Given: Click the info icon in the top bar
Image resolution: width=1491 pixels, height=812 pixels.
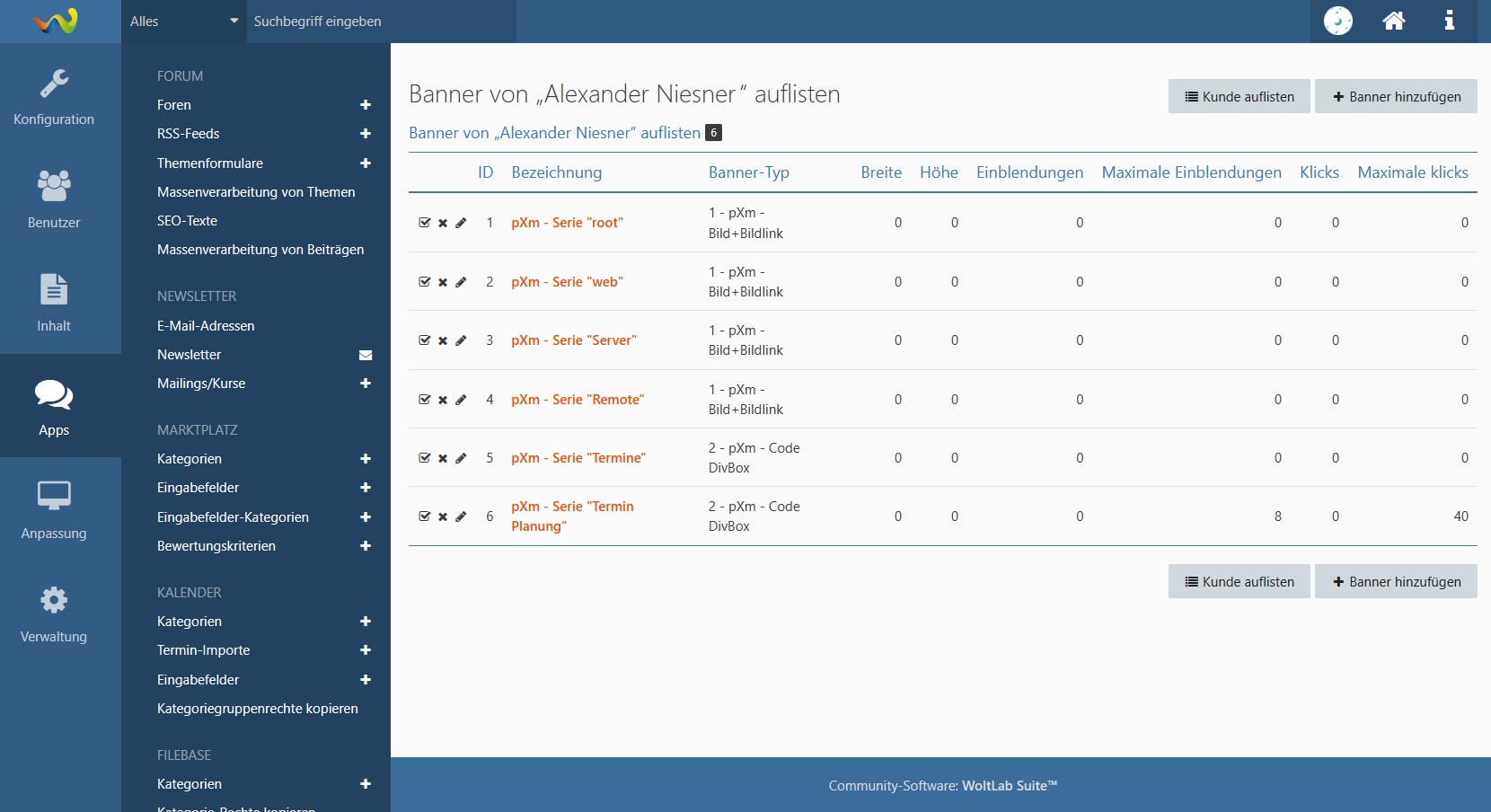Looking at the screenshot, I should [1449, 21].
